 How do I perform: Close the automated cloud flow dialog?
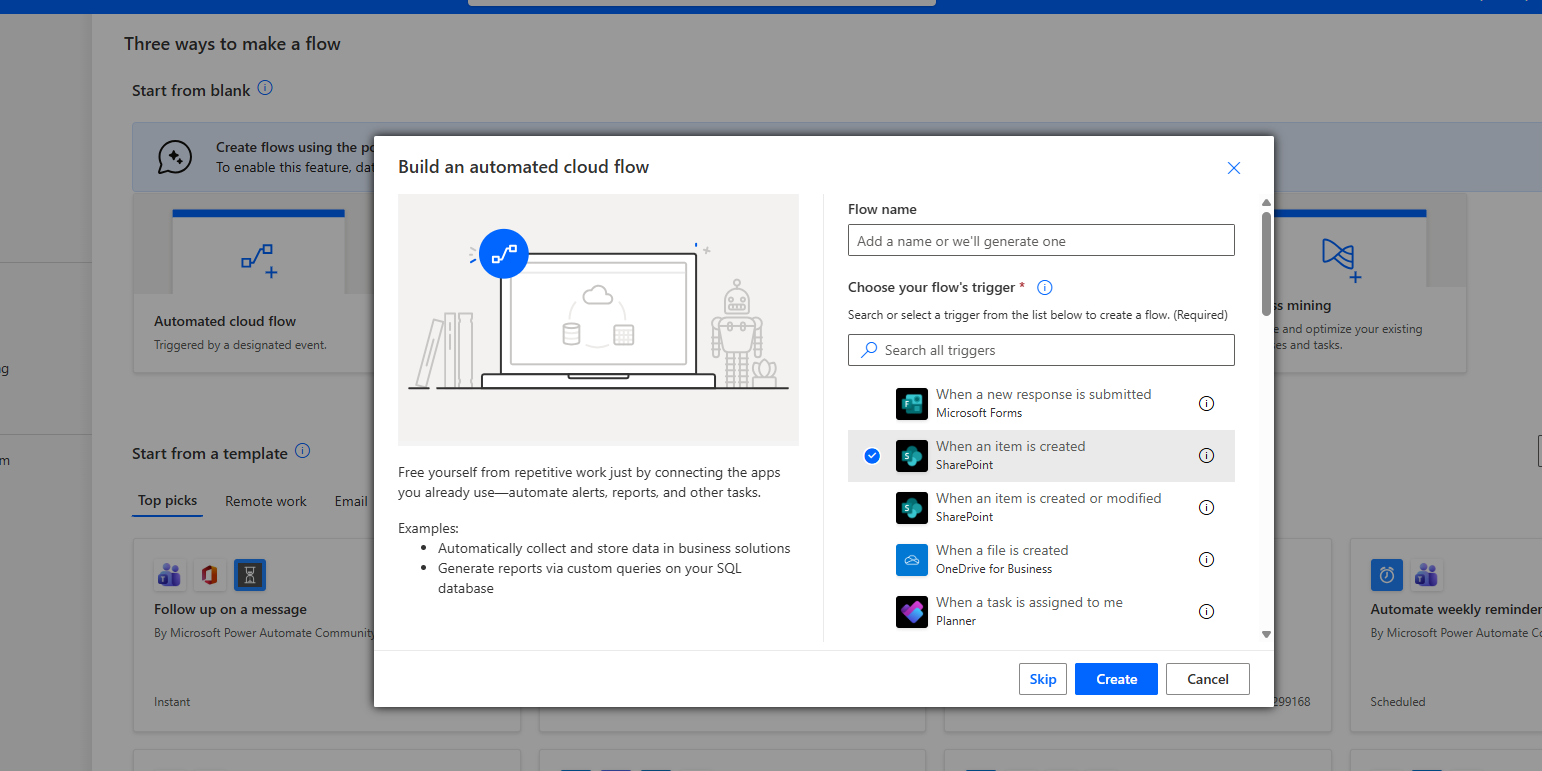1233,168
